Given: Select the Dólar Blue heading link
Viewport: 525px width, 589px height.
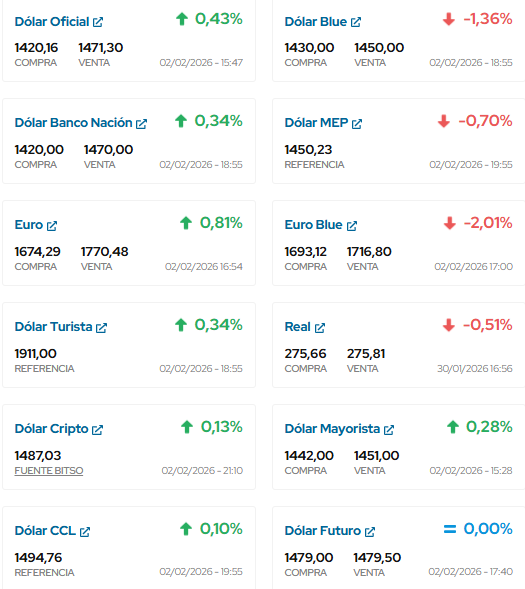Looking at the screenshot, I should pos(316,22).
